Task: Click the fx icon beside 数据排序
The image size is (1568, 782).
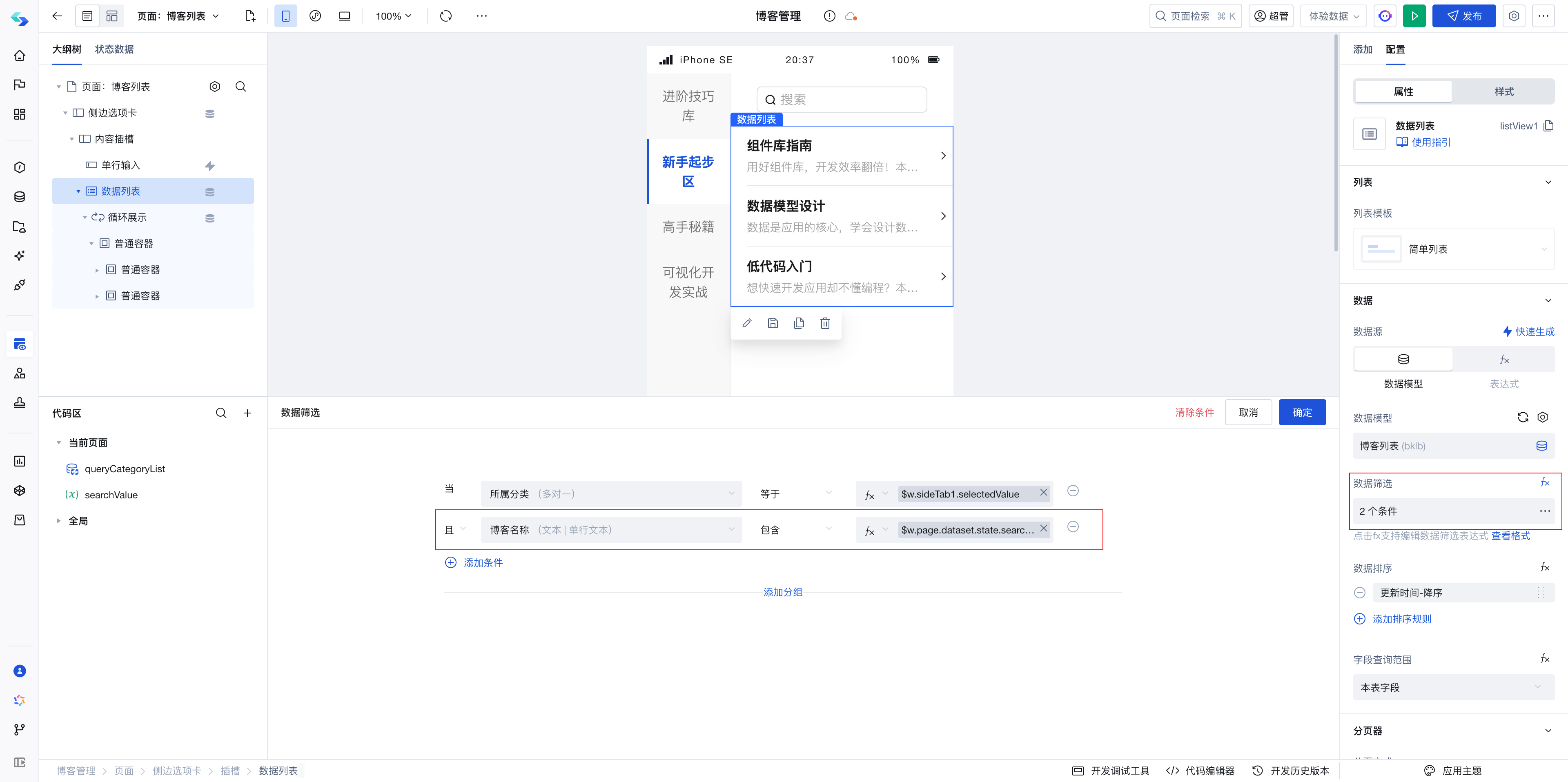Action: (1545, 567)
